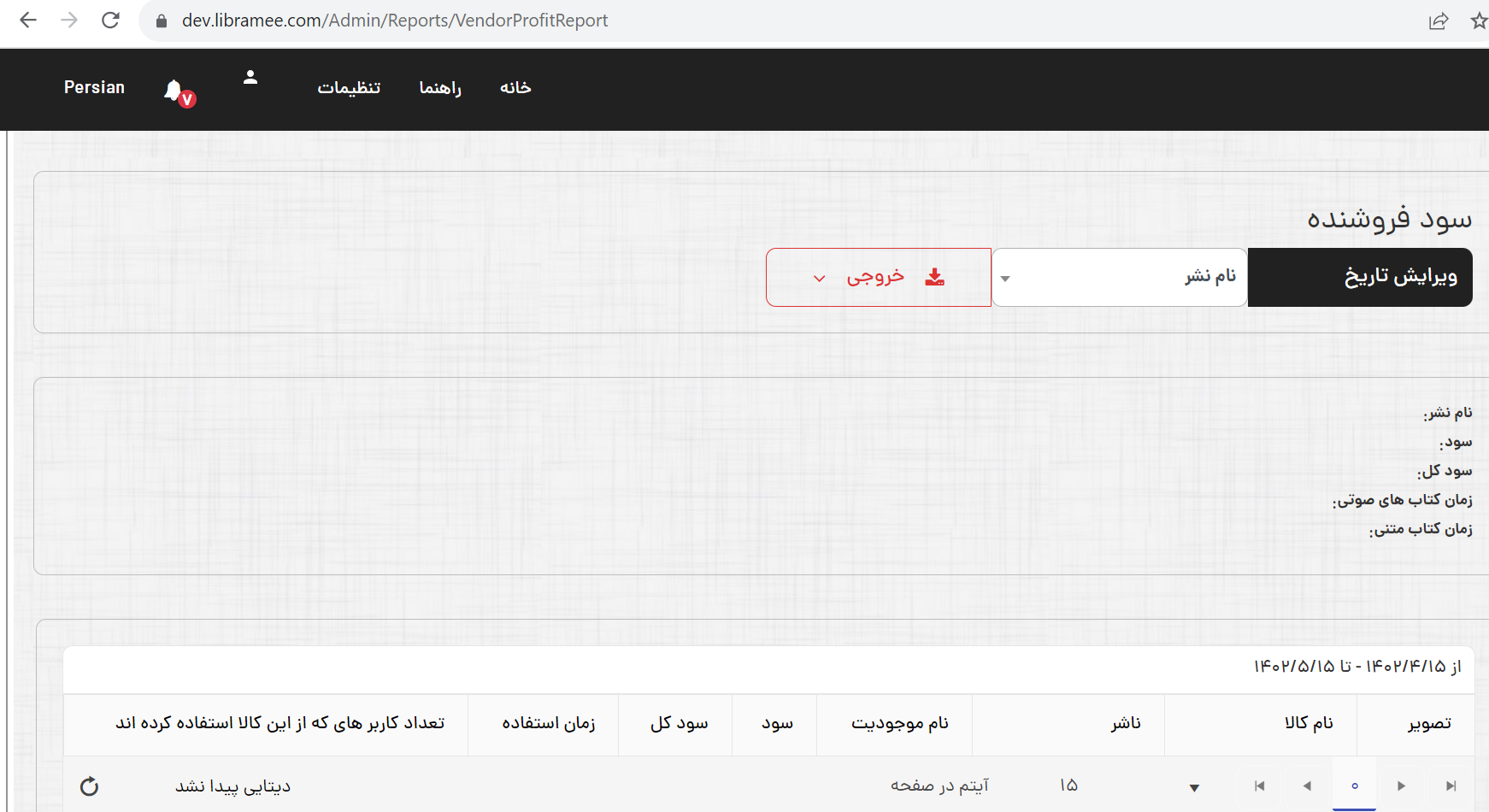Click the ویرایش تاریخ button
Image resolution: width=1489 pixels, height=812 pixels.
point(1360,277)
